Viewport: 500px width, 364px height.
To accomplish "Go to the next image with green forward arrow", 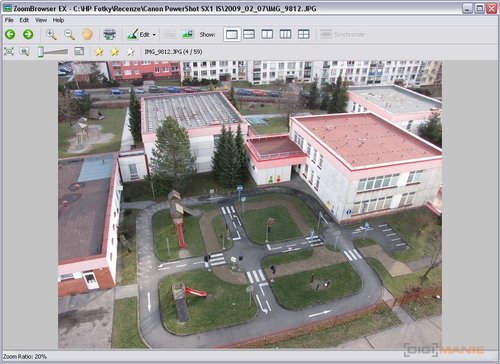I will [28, 34].
